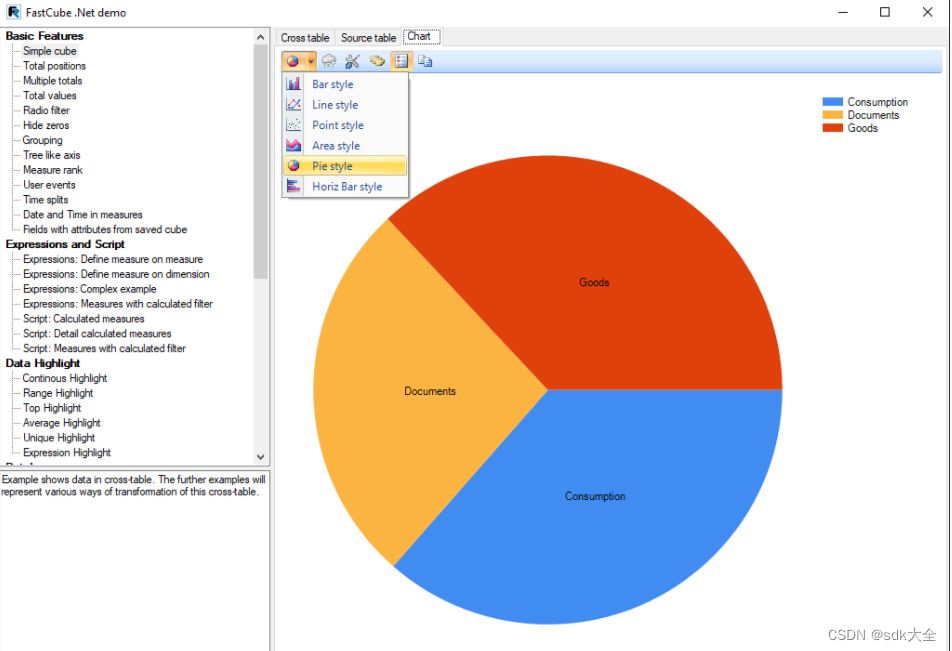Image resolution: width=952 pixels, height=651 pixels.
Task: Select the Bar style icon in menu
Action: click(x=292, y=84)
